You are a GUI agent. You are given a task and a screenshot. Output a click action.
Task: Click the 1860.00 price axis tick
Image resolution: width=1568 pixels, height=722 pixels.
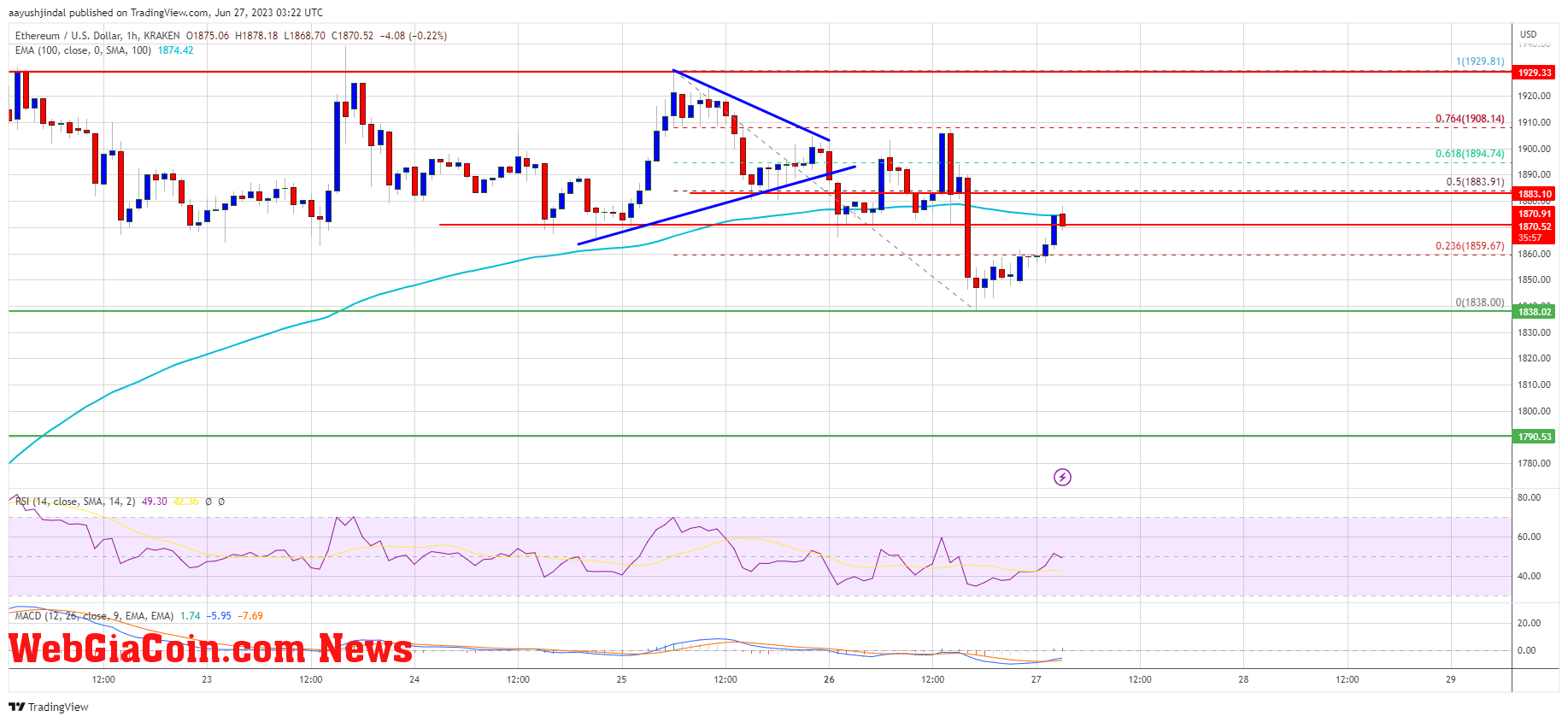pyautogui.click(x=1534, y=254)
